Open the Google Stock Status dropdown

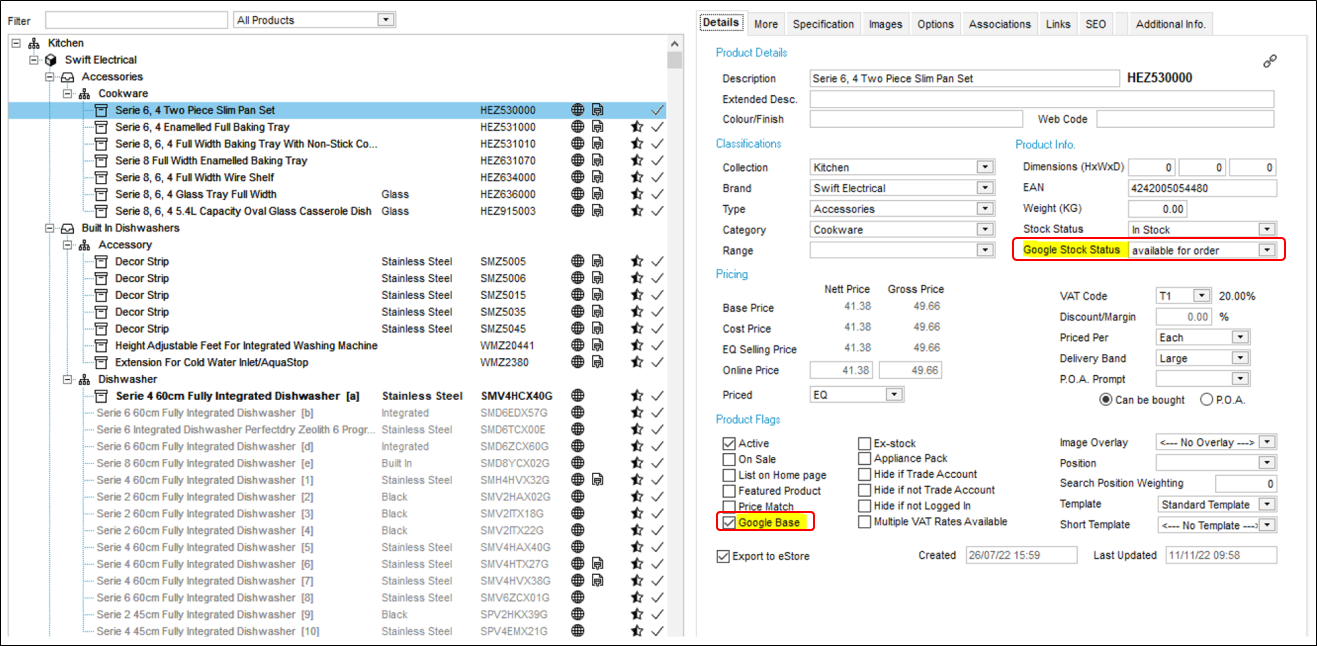click(1267, 250)
